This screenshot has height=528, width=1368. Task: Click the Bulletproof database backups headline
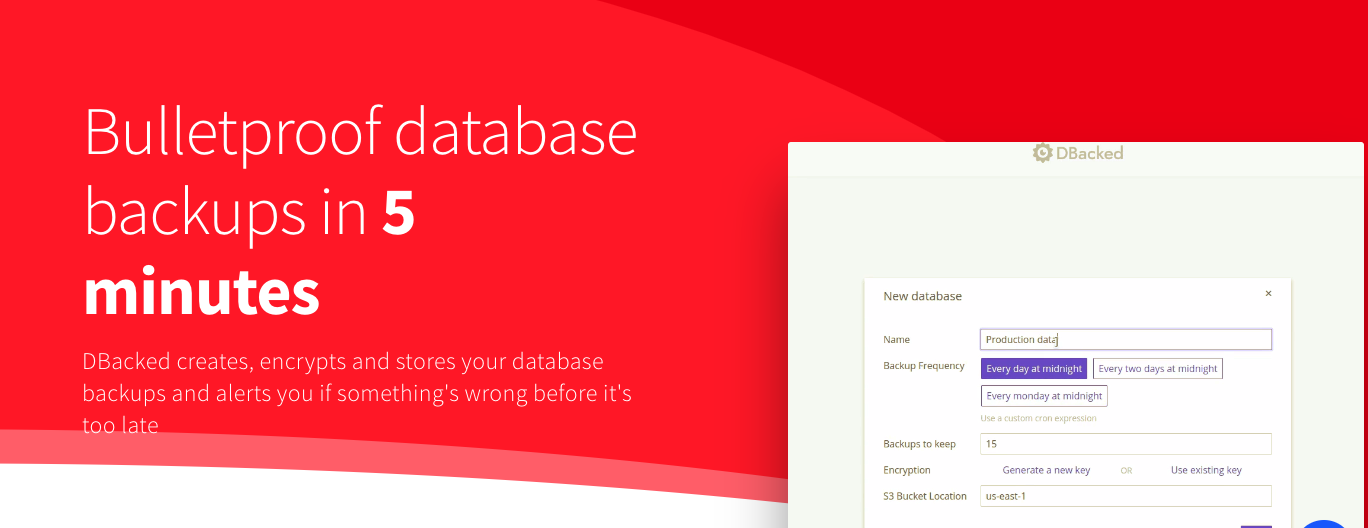(361, 211)
